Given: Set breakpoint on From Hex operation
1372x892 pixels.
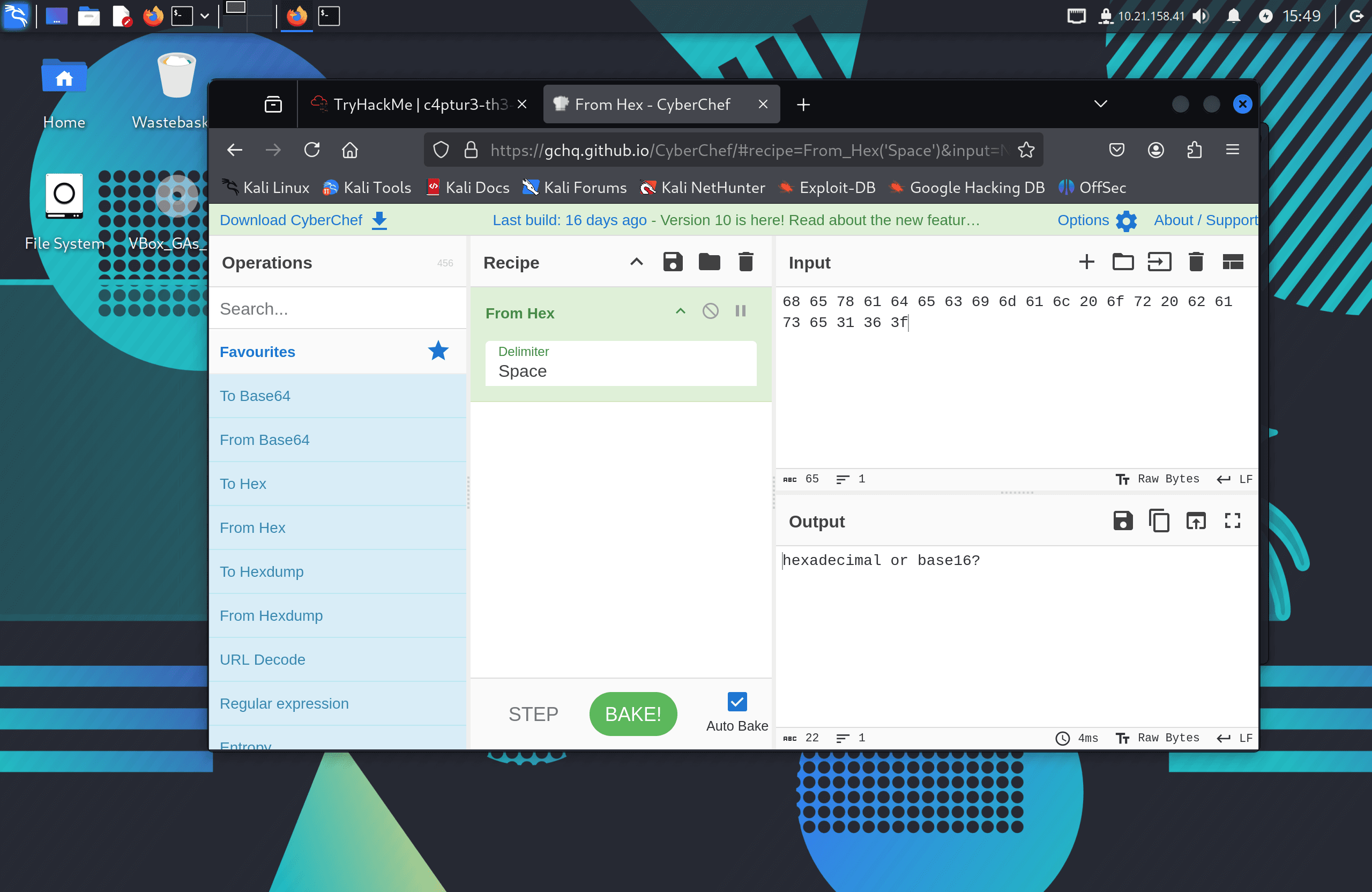Looking at the screenshot, I should tap(741, 311).
